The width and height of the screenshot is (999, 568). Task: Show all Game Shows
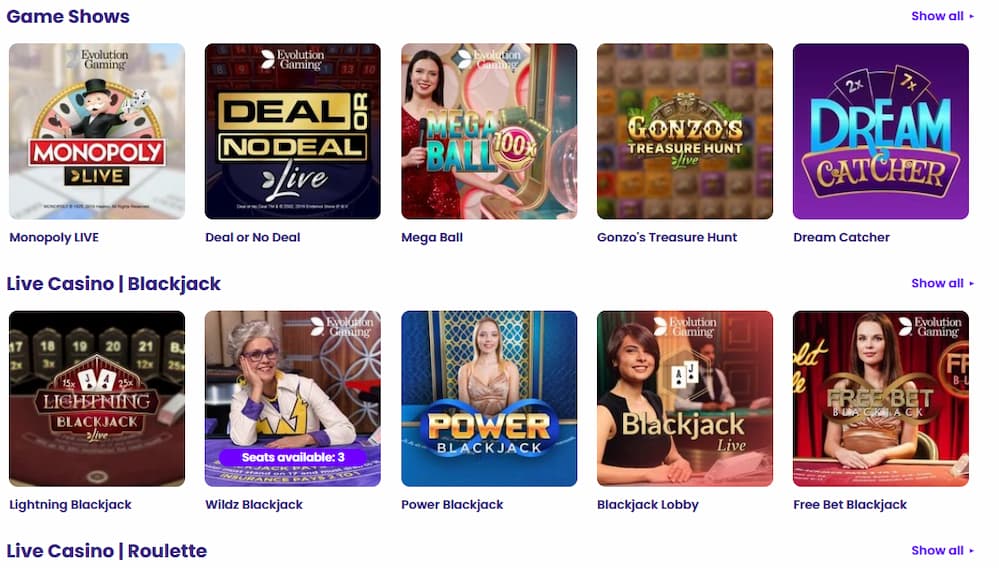[942, 16]
